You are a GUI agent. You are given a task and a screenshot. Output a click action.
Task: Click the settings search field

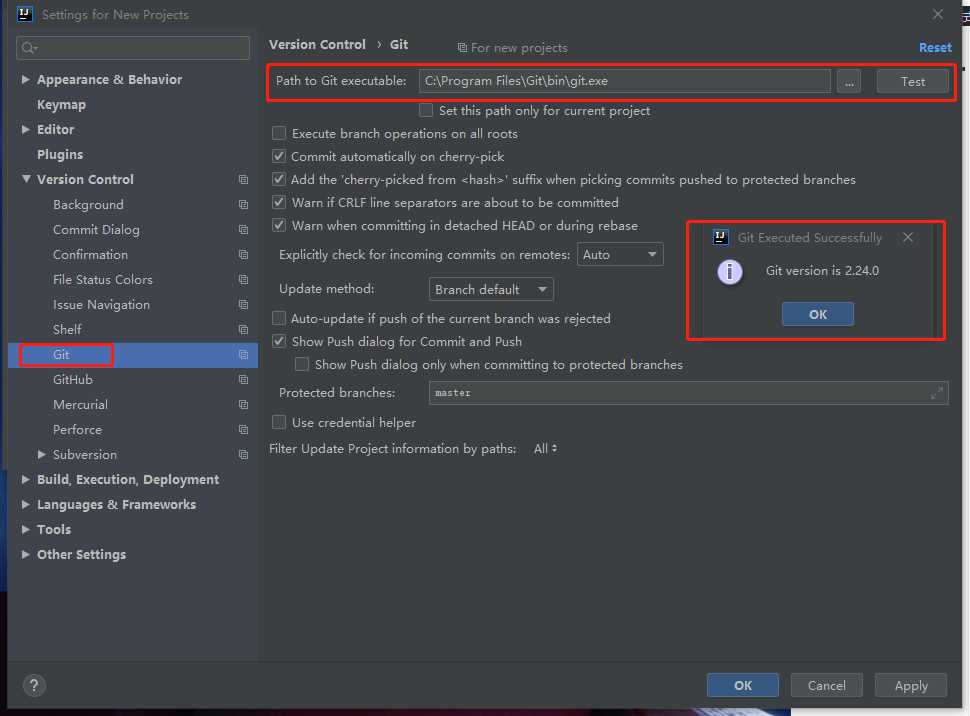pyautogui.click(x=133, y=48)
